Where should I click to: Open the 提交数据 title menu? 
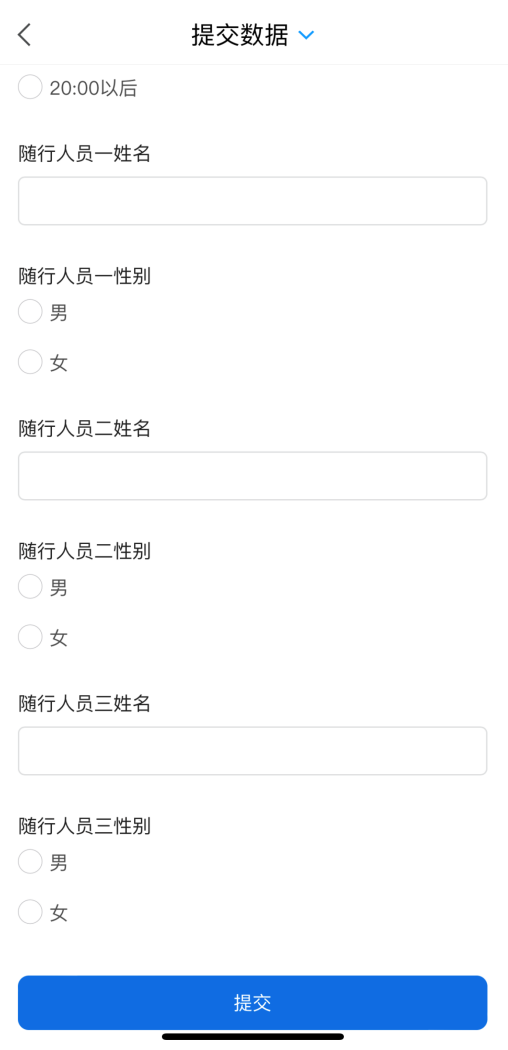pyautogui.click(x=240, y=35)
